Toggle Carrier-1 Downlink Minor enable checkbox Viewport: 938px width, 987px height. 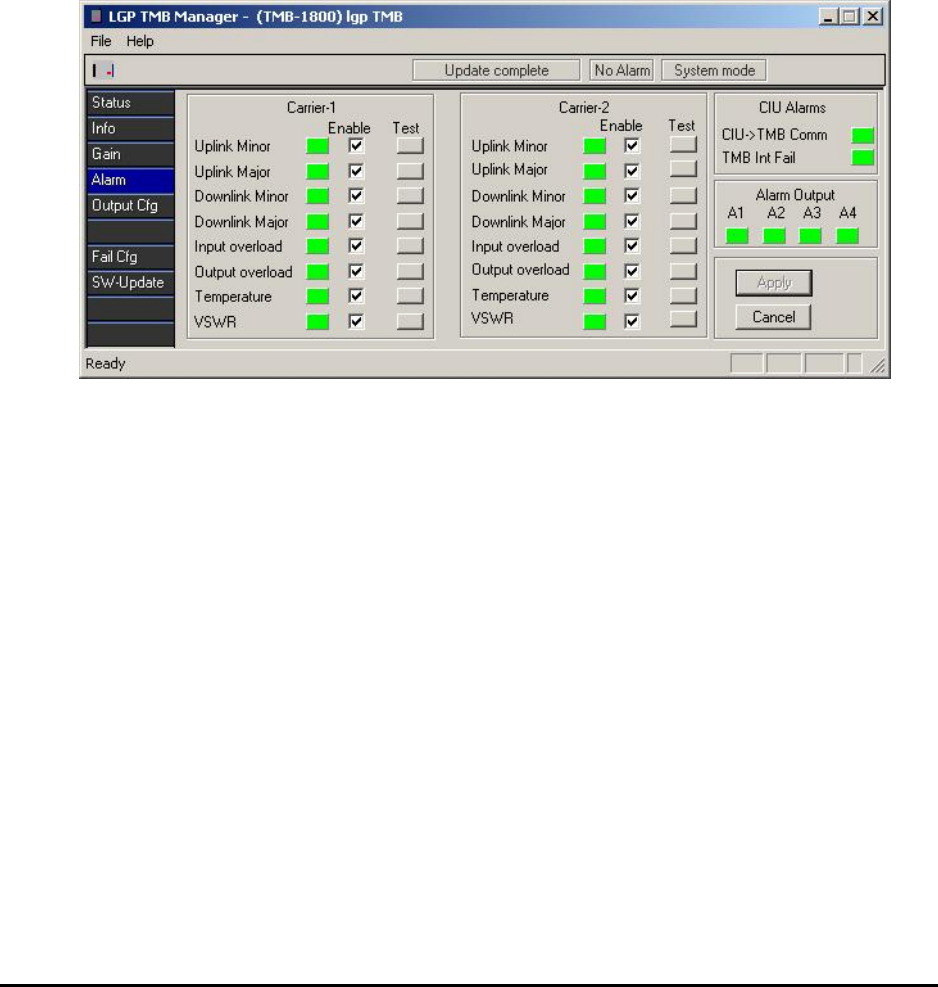pos(356,196)
